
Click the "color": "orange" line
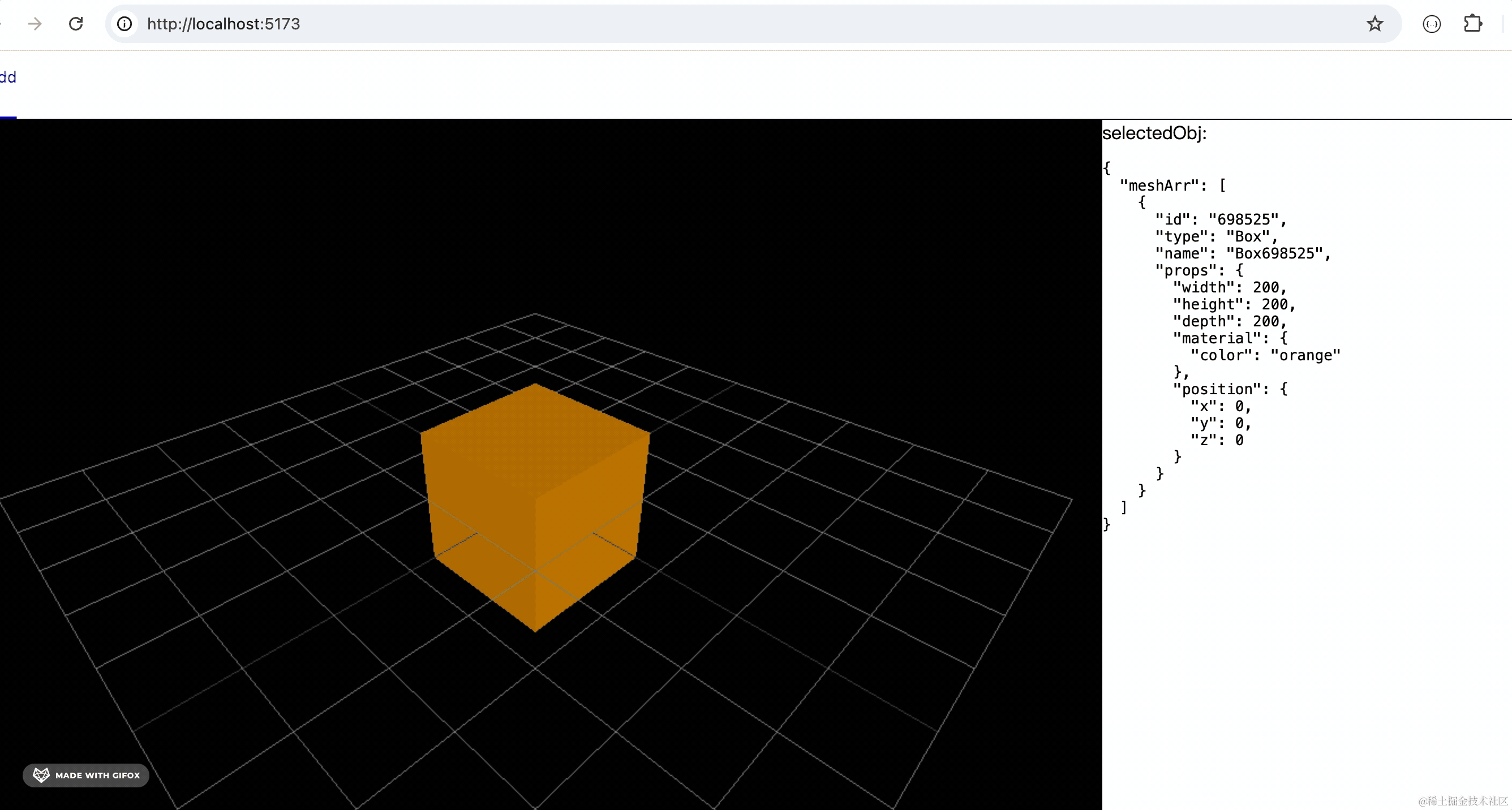[x=1265, y=355]
